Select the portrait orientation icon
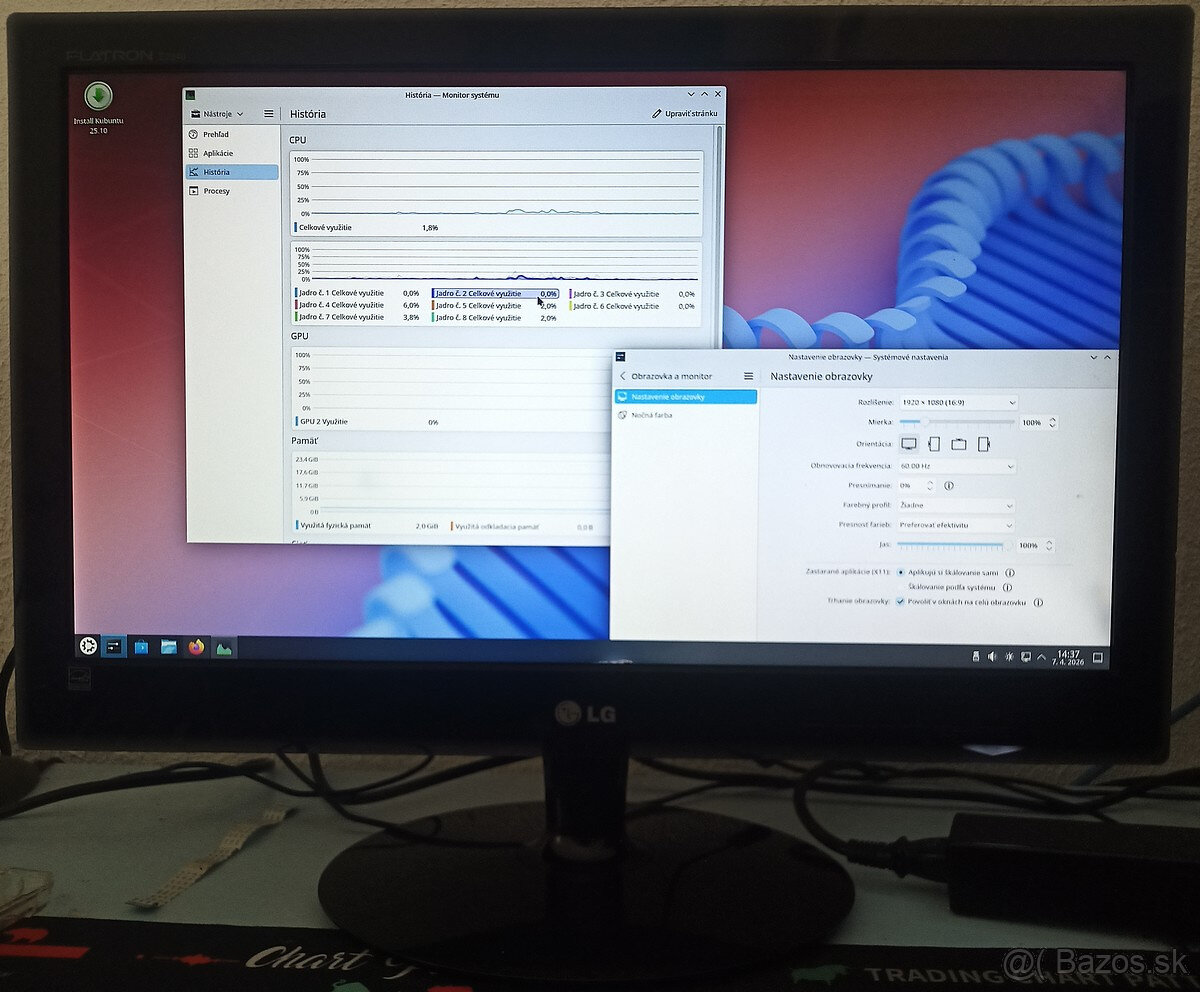The width and height of the screenshot is (1200, 992). click(x=933, y=443)
